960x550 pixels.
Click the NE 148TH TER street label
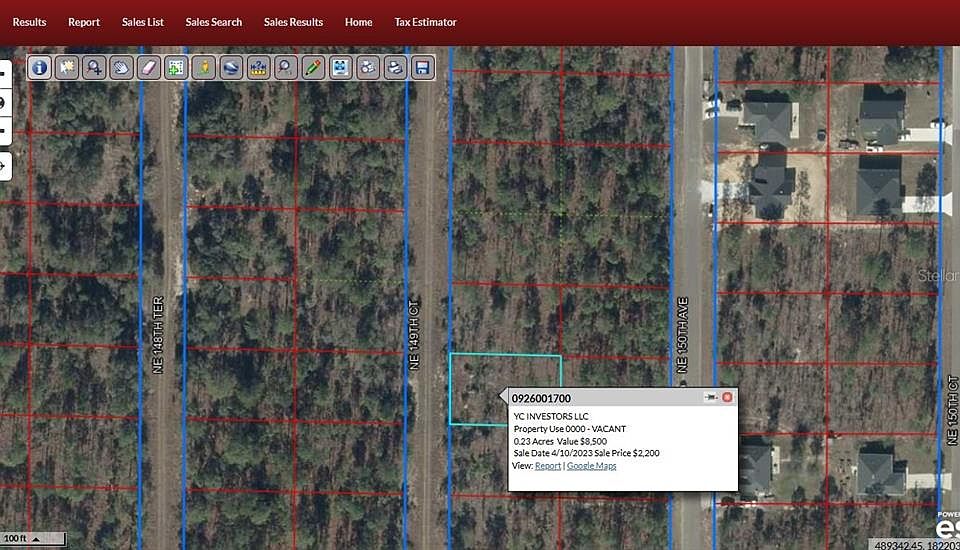pos(158,335)
